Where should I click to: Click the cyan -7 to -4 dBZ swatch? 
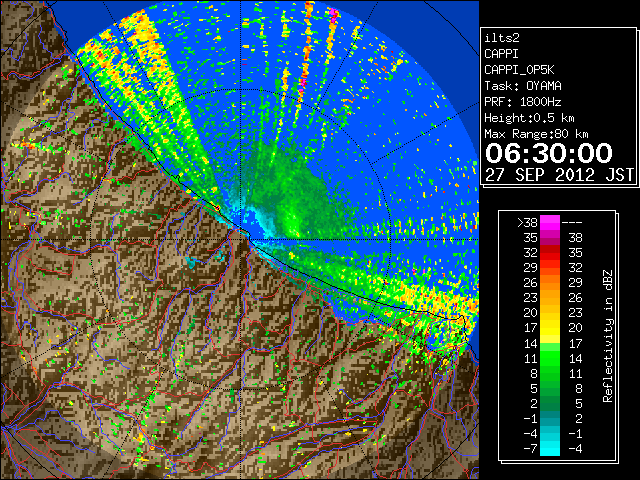550,448
